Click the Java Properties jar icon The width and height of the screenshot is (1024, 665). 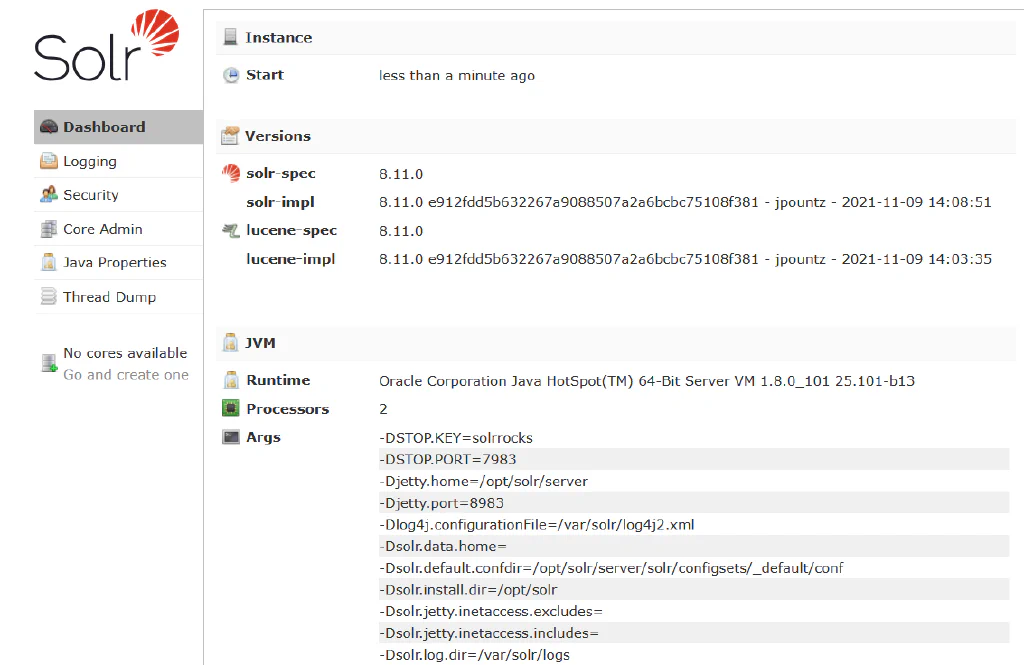tap(49, 262)
